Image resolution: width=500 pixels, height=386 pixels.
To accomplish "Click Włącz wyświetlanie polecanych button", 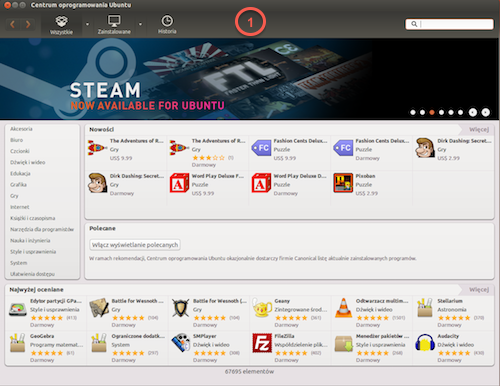I will coord(135,245).
